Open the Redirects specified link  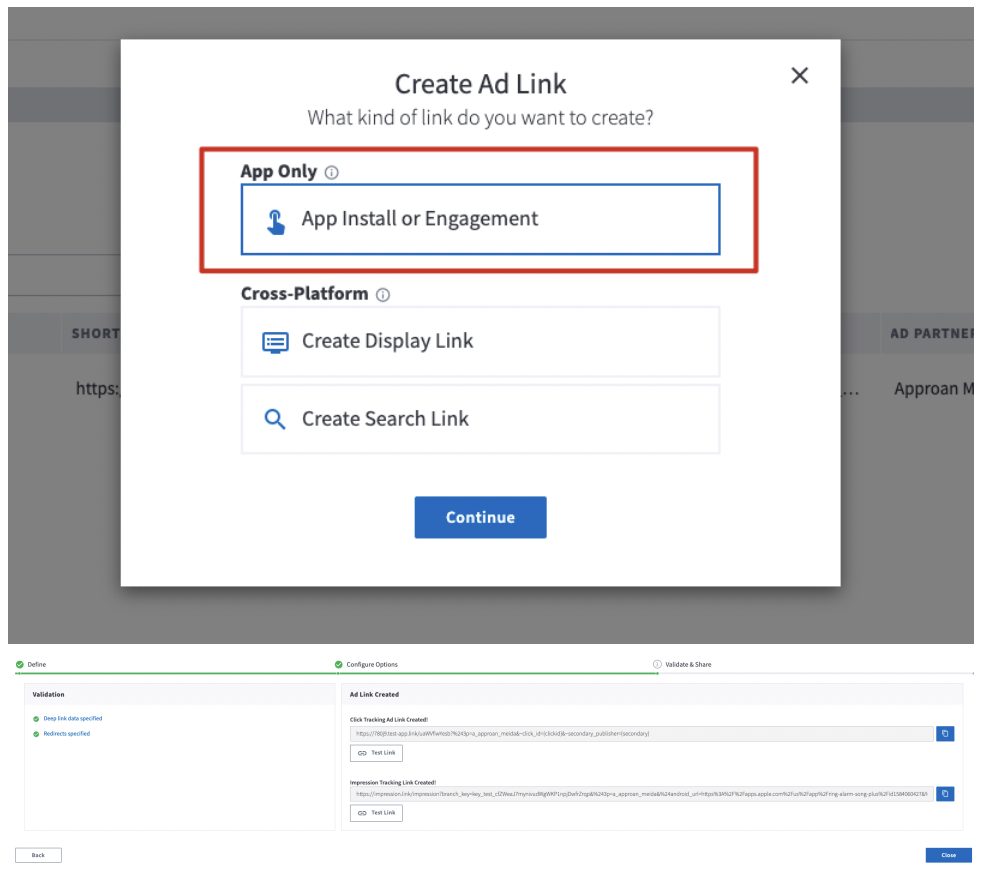click(66, 734)
